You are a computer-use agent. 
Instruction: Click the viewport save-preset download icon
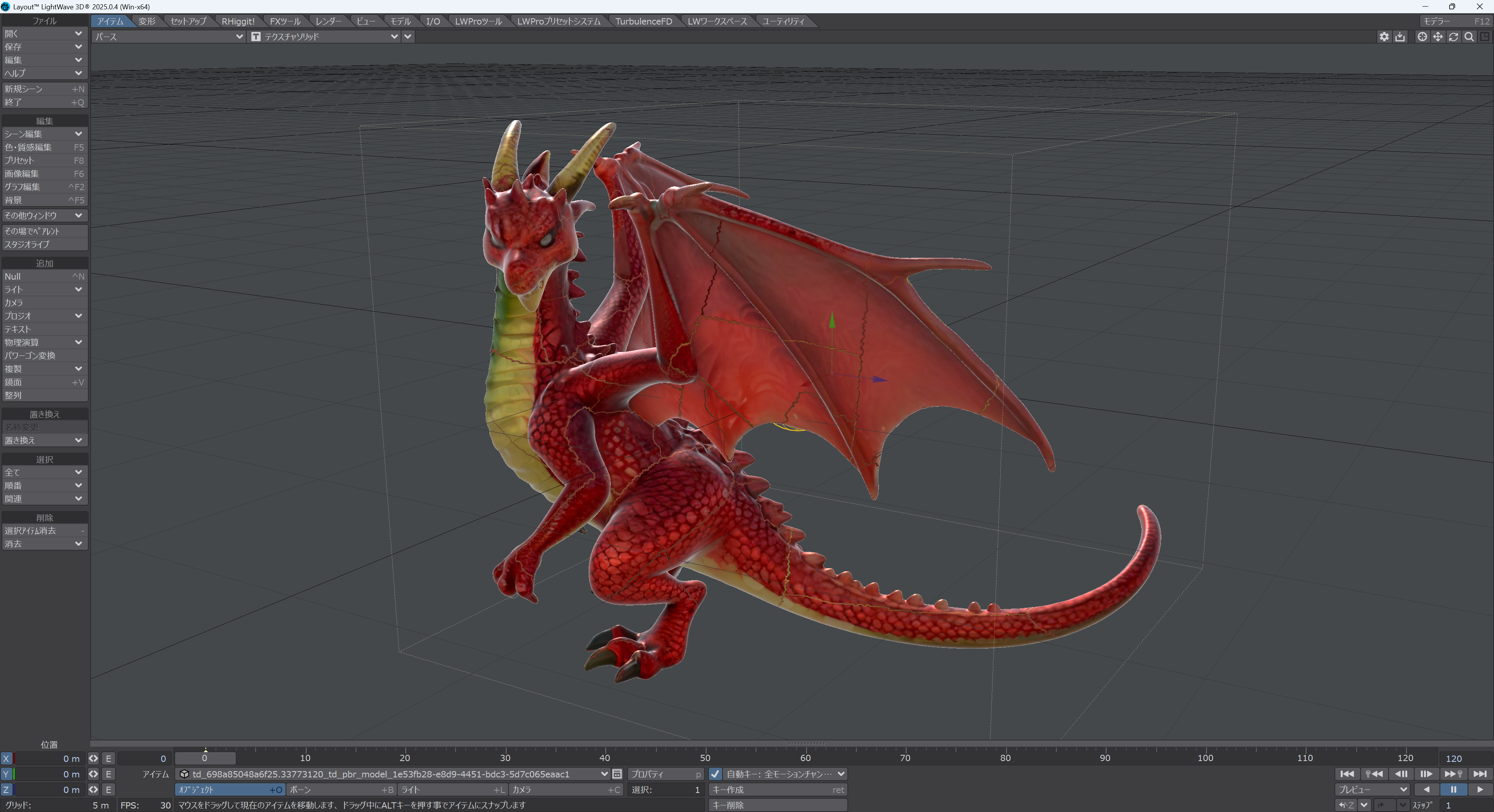pos(1400,37)
